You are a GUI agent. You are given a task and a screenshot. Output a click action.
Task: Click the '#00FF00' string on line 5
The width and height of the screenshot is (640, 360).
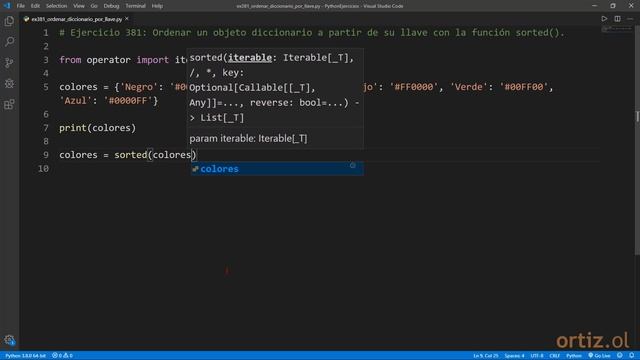click(524, 87)
